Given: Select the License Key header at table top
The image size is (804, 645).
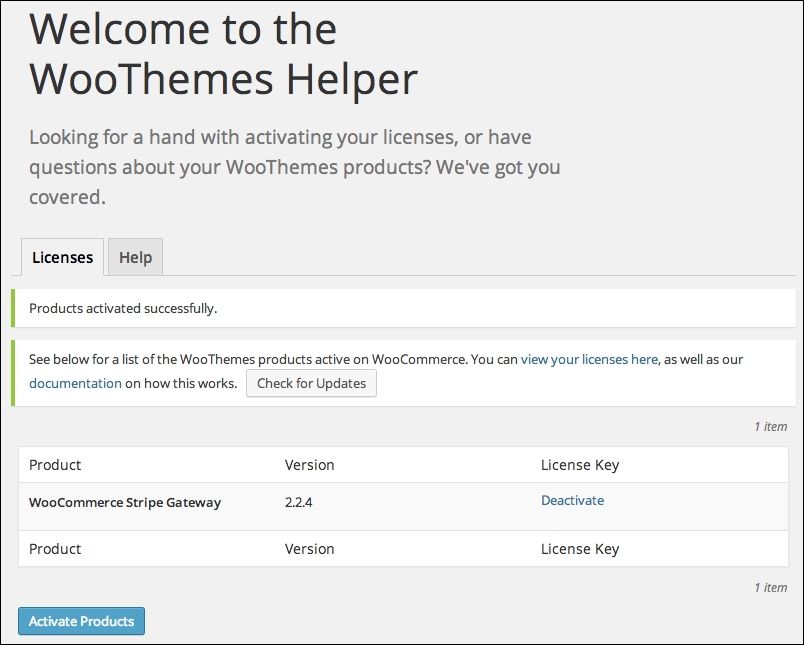Looking at the screenshot, I should 580,465.
